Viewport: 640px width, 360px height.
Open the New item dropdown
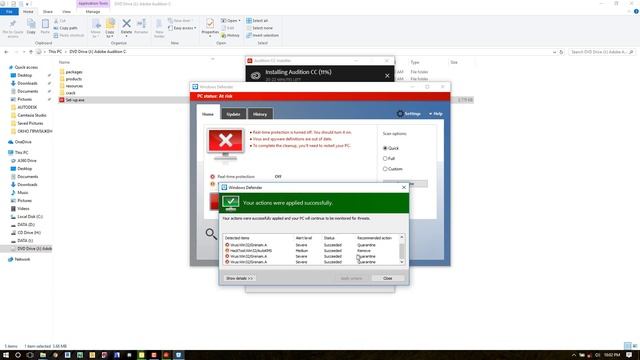click(x=181, y=20)
